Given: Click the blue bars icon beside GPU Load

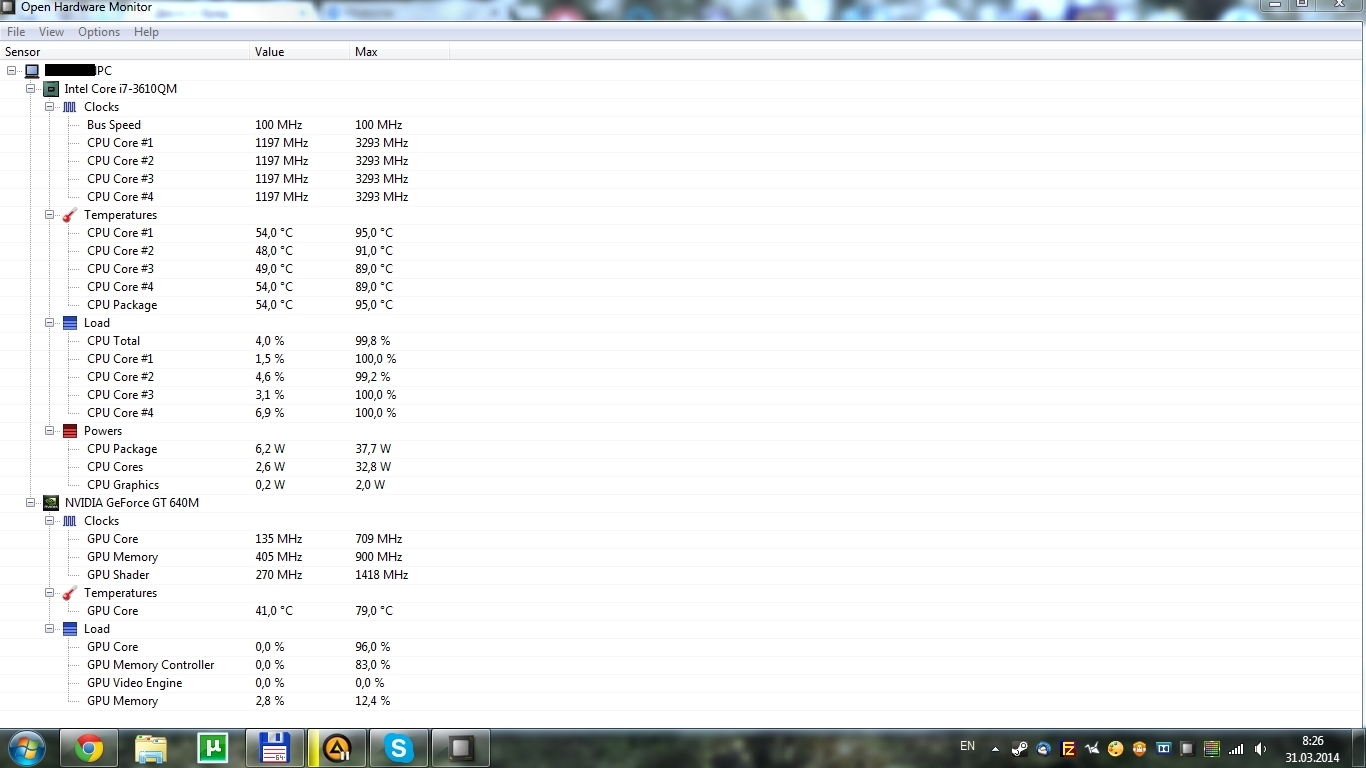Looking at the screenshot, I should [x=70, y=629].
